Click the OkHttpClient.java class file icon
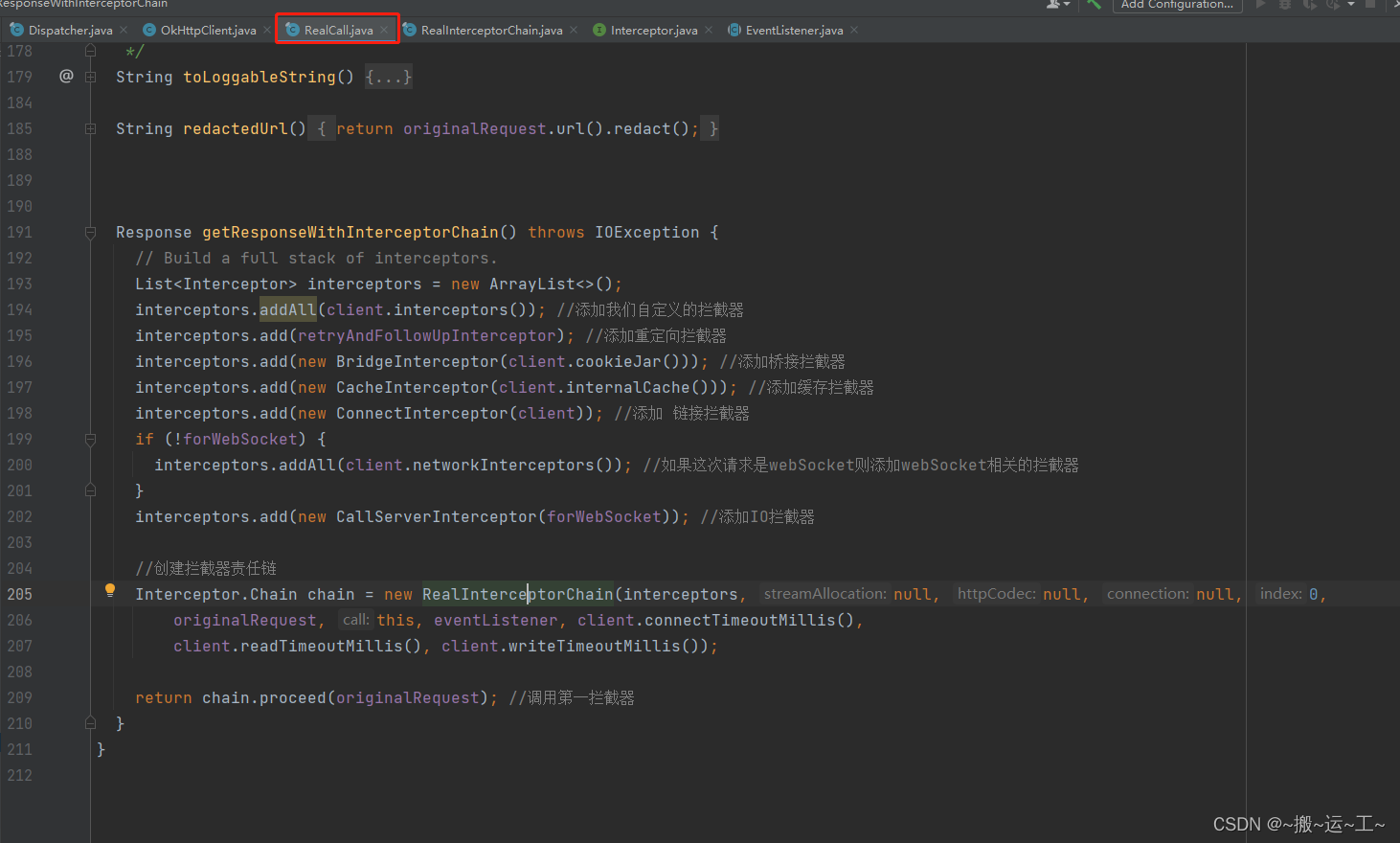The height and width of the screenshot is (843, 1400). pos(149,30)
